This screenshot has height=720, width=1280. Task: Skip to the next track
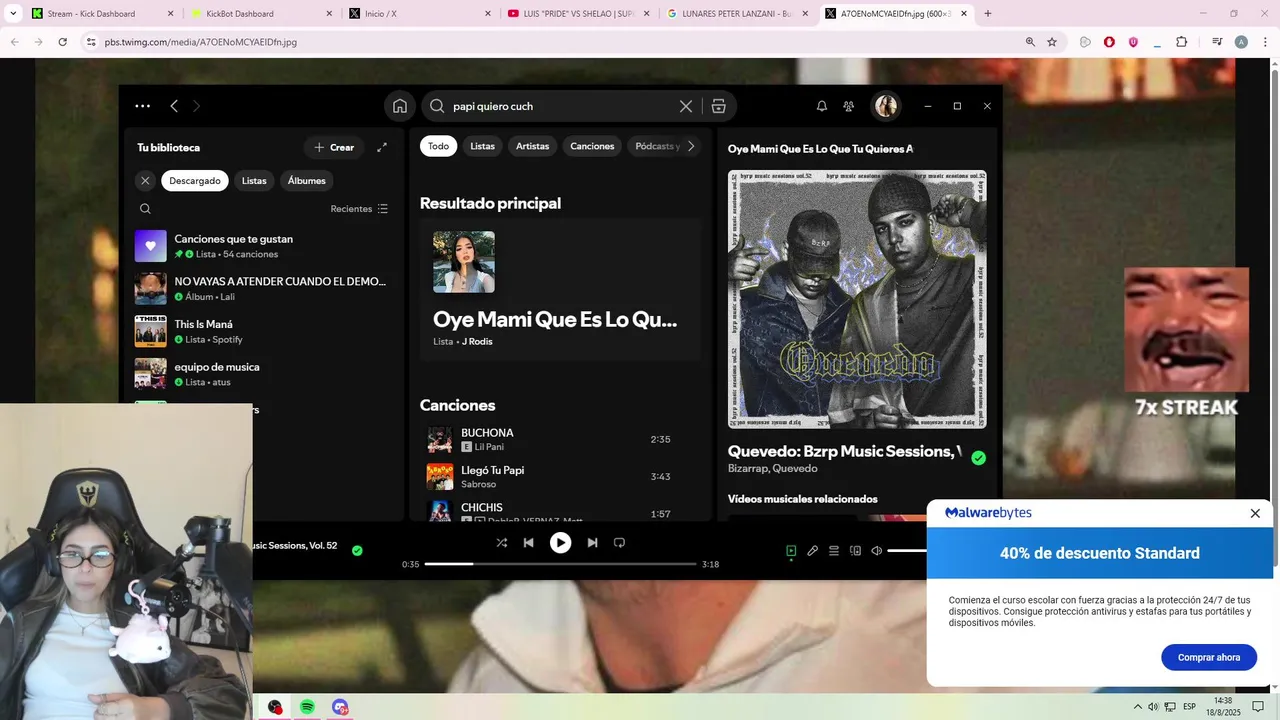[592, 543]
